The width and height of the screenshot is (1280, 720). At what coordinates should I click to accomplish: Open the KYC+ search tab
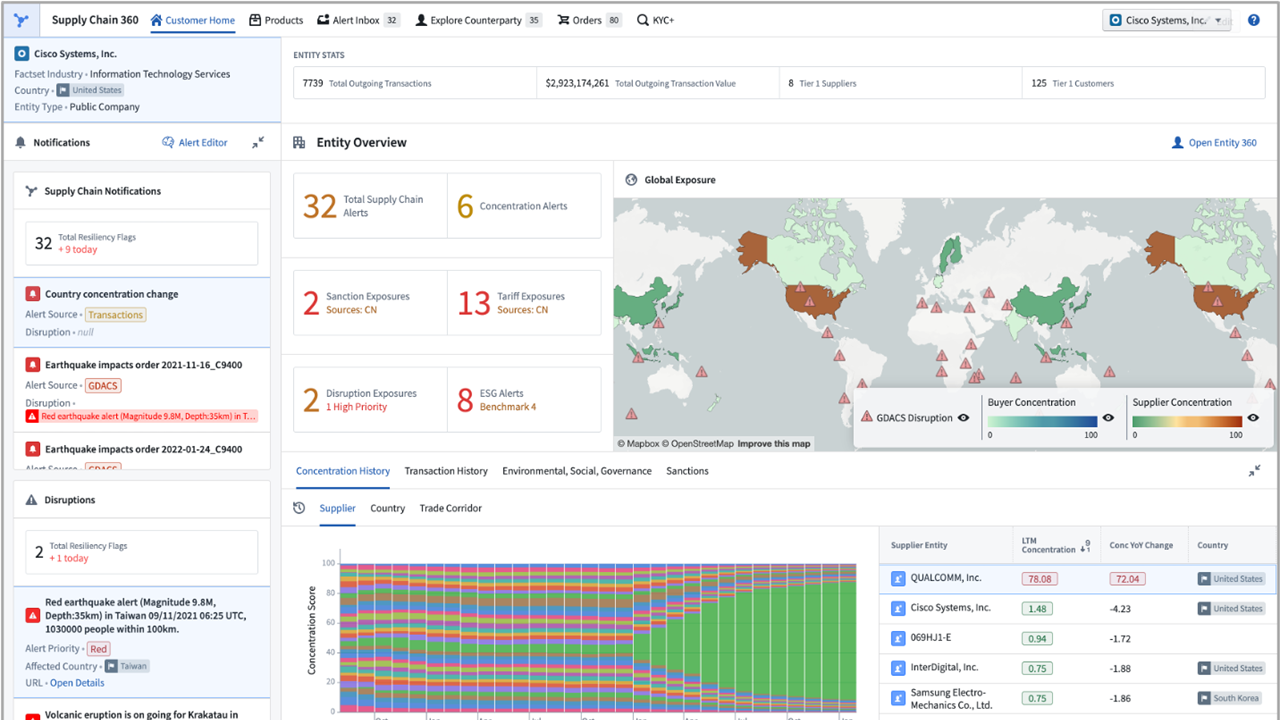[x=656, y=20]
